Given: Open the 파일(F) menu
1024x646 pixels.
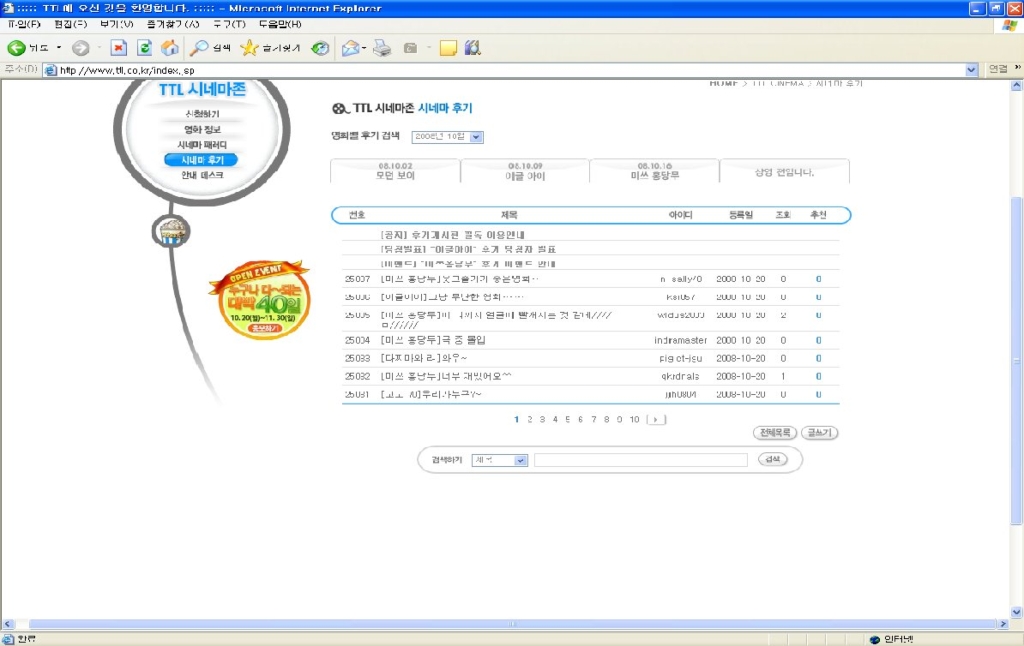Looking at the screenshot, I should point(24,24).
